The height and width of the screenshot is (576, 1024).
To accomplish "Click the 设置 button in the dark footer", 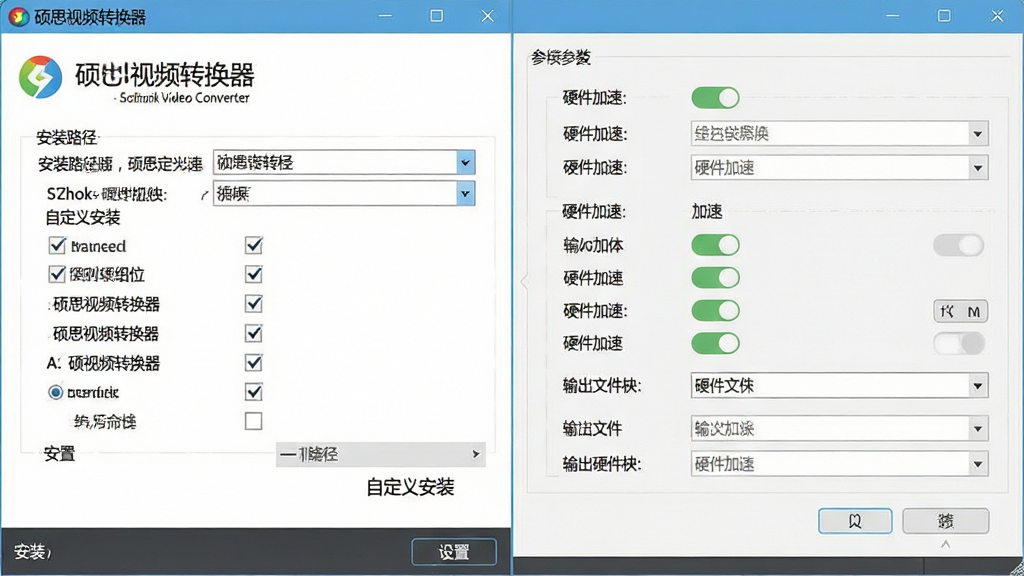I will point(454,552).
